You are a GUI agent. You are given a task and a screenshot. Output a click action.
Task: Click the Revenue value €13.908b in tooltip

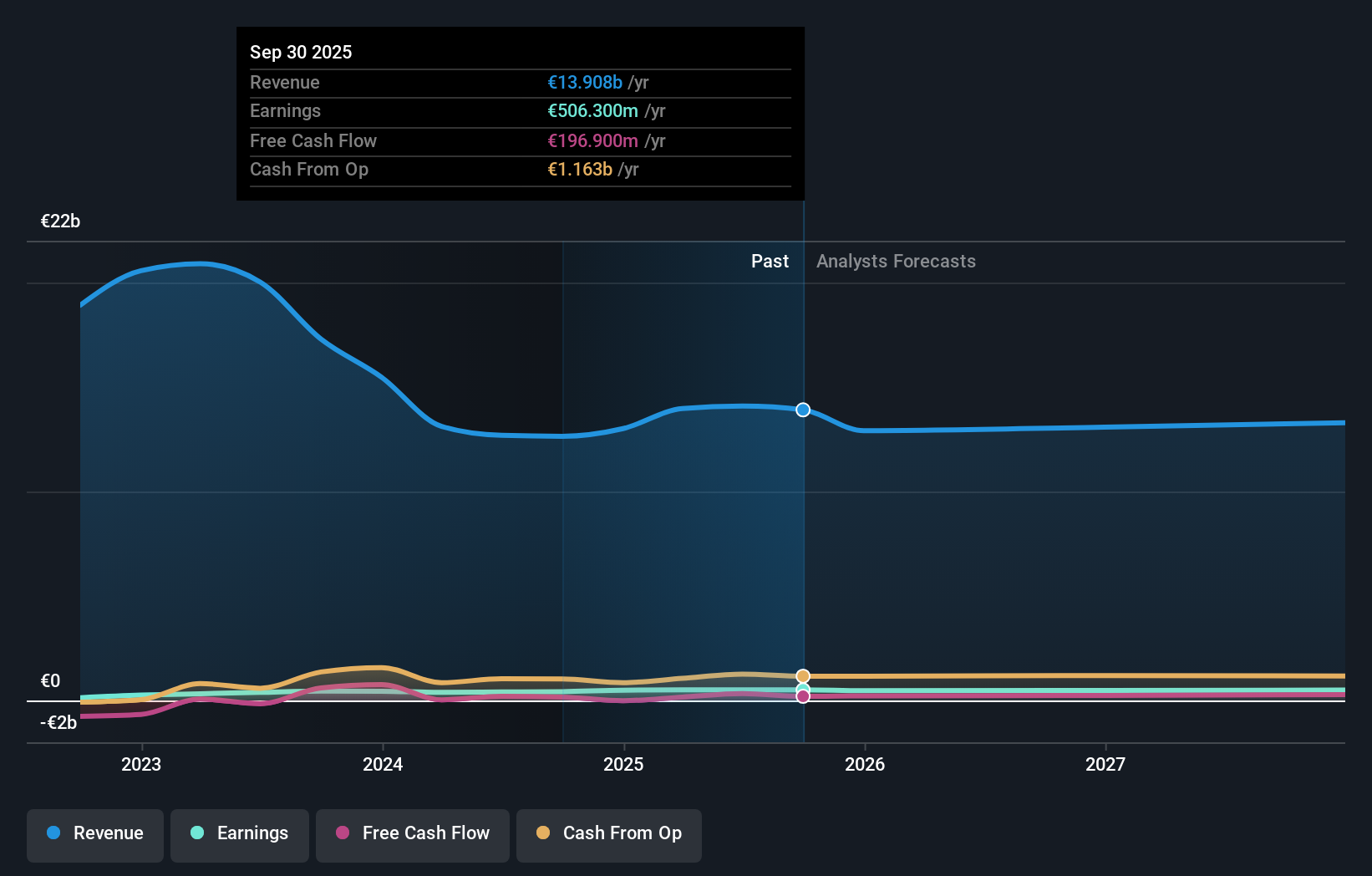pos(585,82)
